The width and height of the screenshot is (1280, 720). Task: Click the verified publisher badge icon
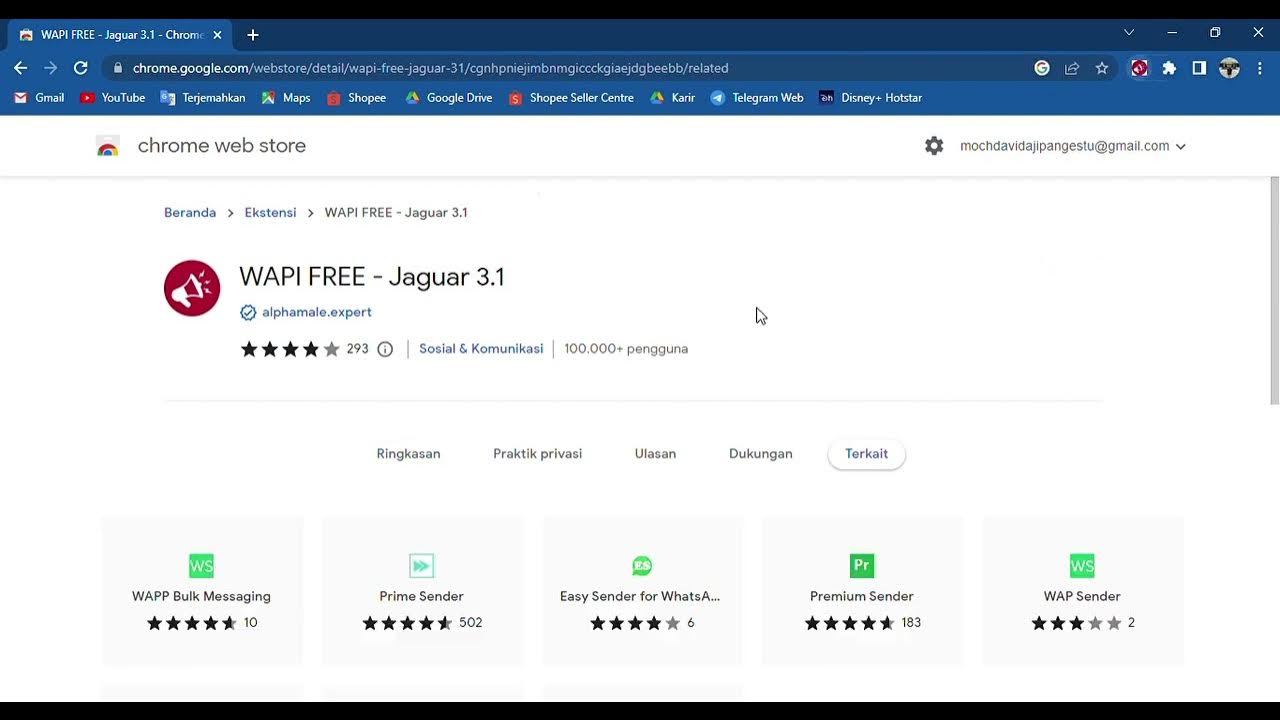pyautogui.click(x=248, y=312)
